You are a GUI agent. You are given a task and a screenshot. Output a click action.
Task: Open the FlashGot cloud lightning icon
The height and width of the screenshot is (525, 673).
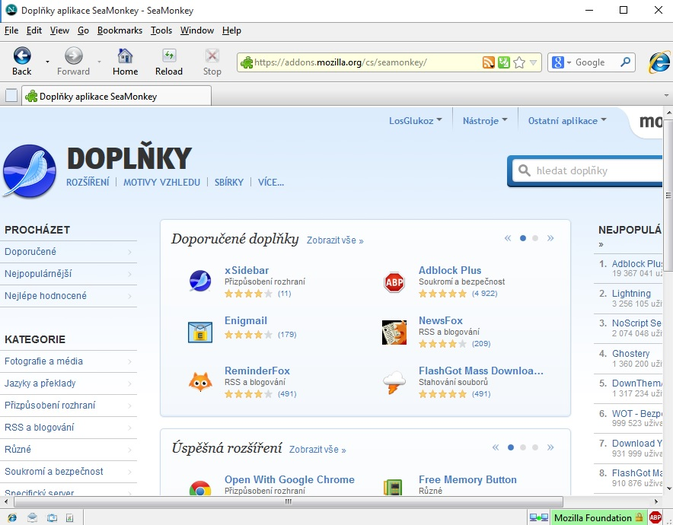pos(394,382)
